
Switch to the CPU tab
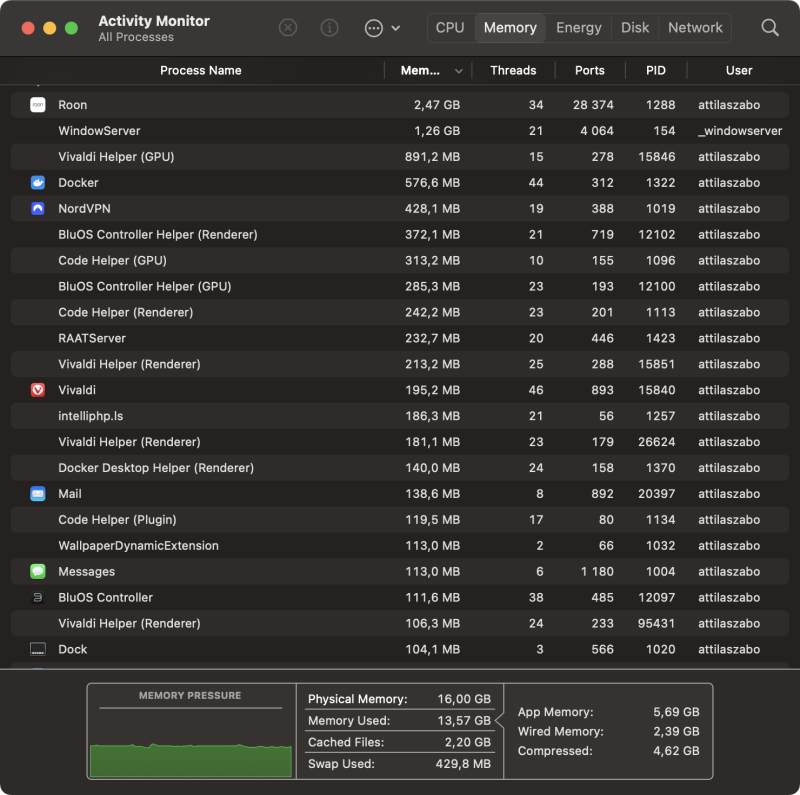[450, 28]
